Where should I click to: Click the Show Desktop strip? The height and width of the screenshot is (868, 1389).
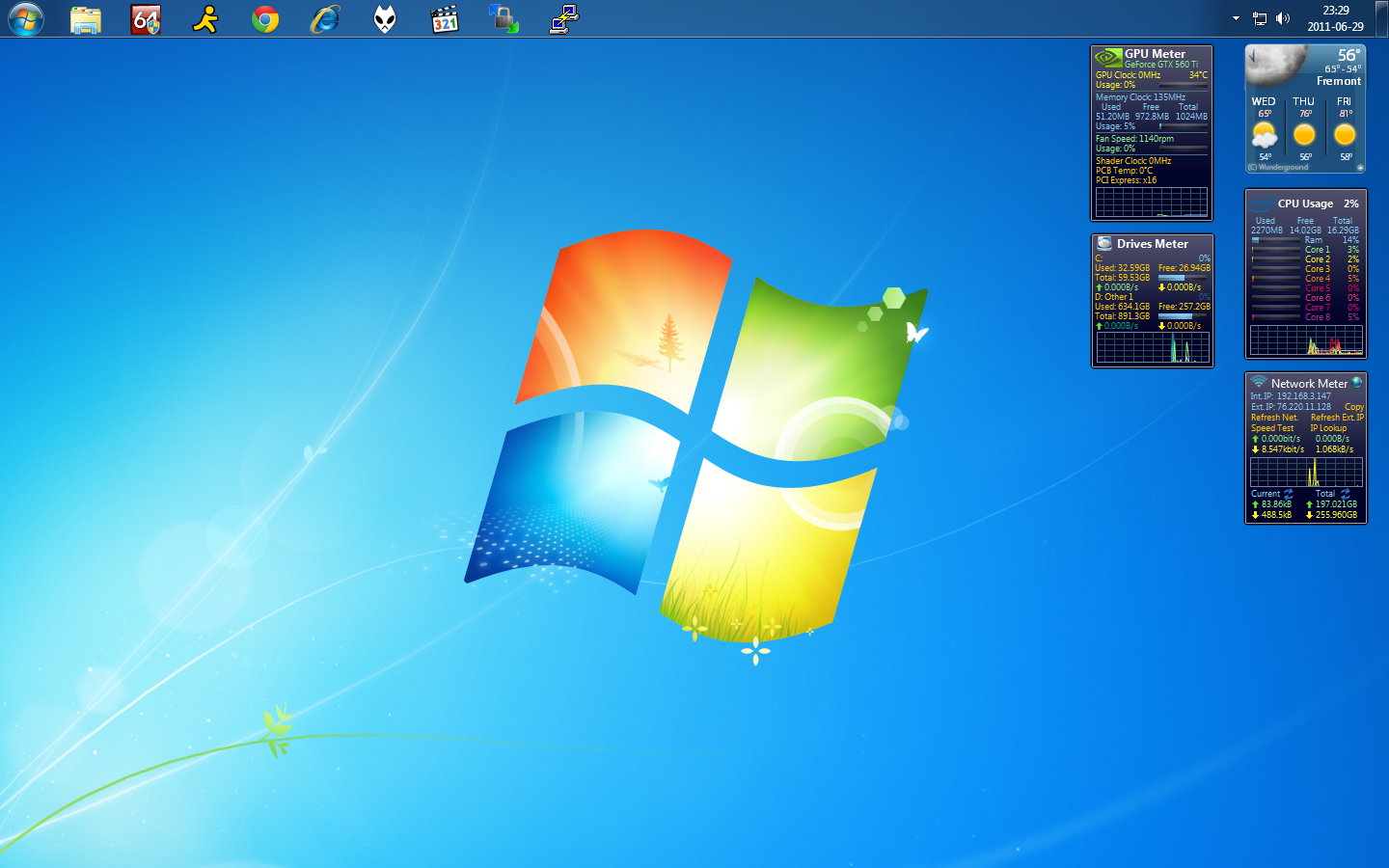pyautogui.click(x=1382, y=18)
